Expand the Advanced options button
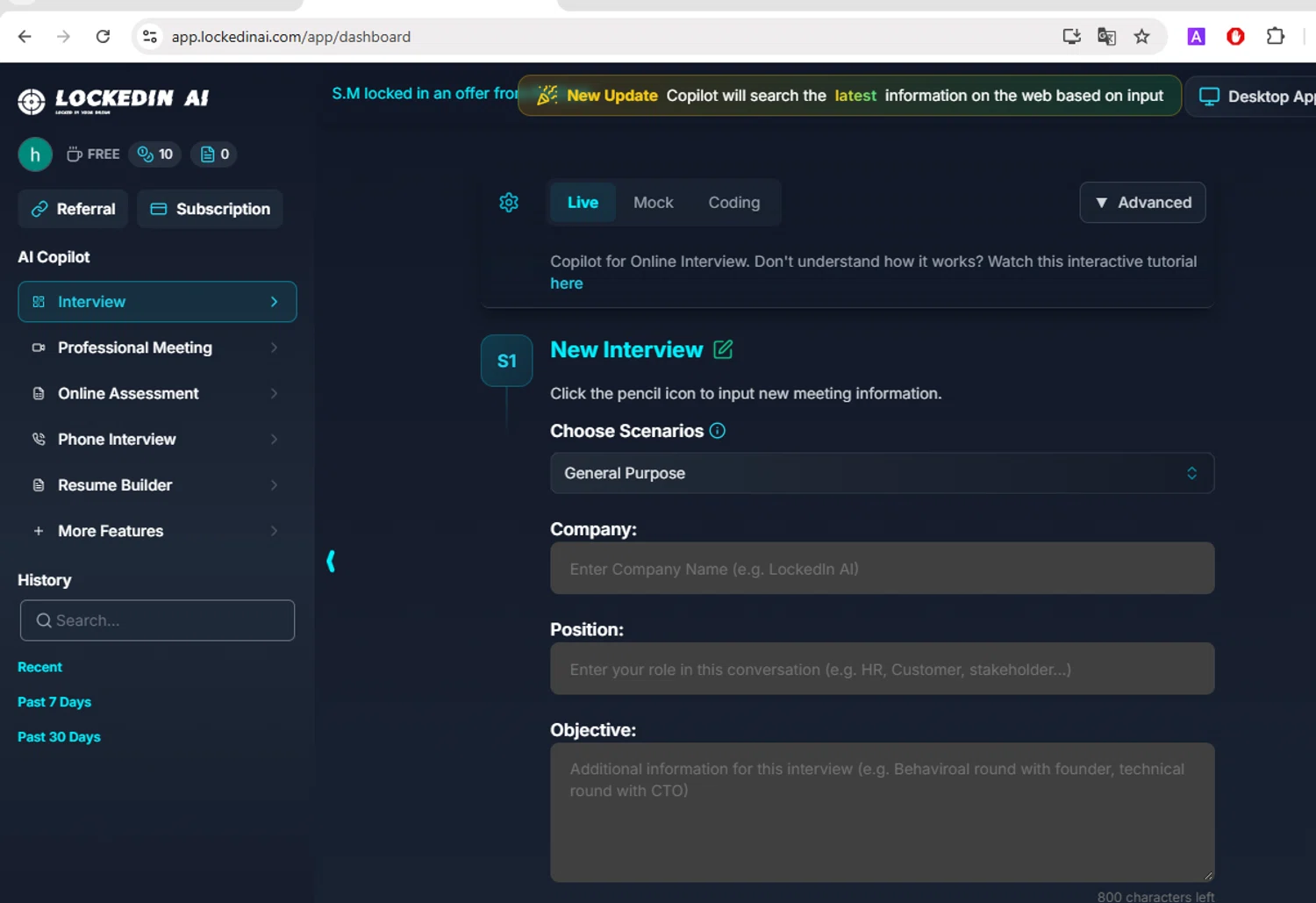Screen dimensions: 1316x903 (1142, 203)
